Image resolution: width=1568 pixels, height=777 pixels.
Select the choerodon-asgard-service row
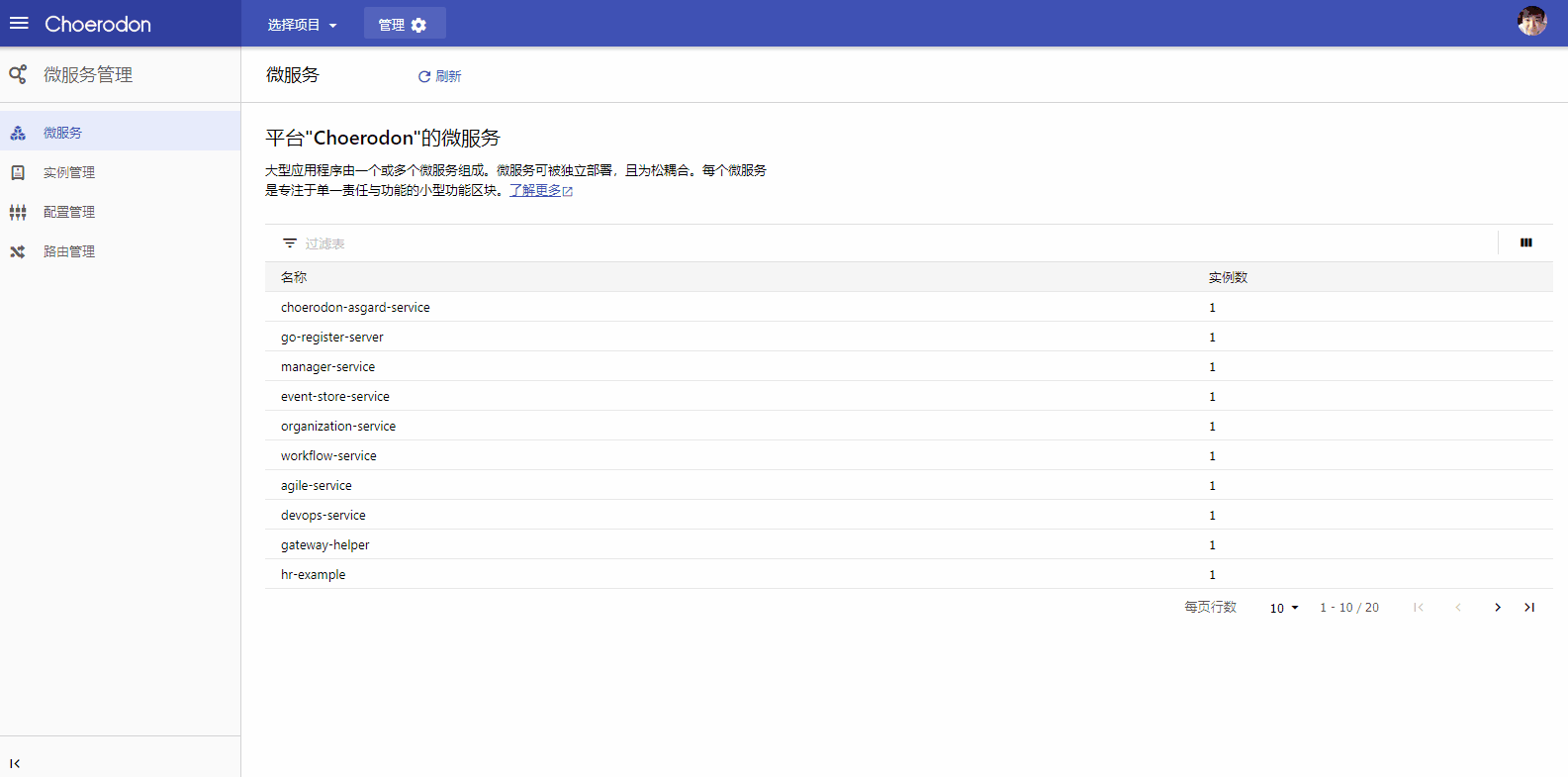(x=909, y=307)
